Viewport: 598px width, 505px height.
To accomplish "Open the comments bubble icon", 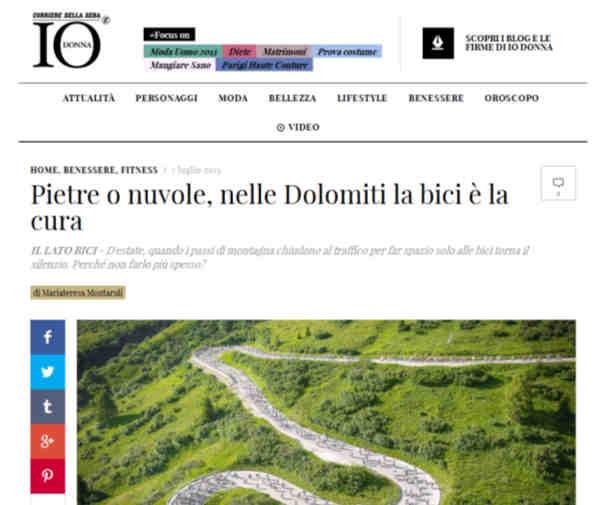I will (x=558, y=183).
